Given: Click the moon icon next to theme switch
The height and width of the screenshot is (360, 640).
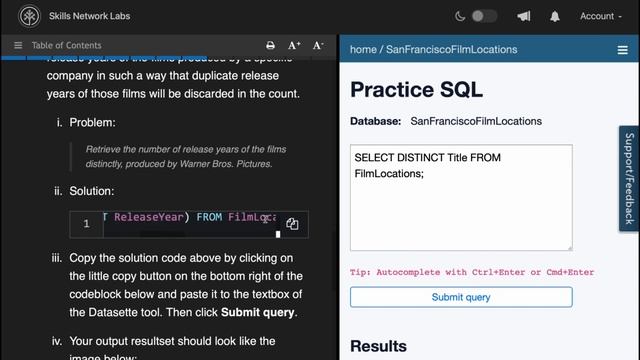Looking at the screenshot, I should [460, 16].
